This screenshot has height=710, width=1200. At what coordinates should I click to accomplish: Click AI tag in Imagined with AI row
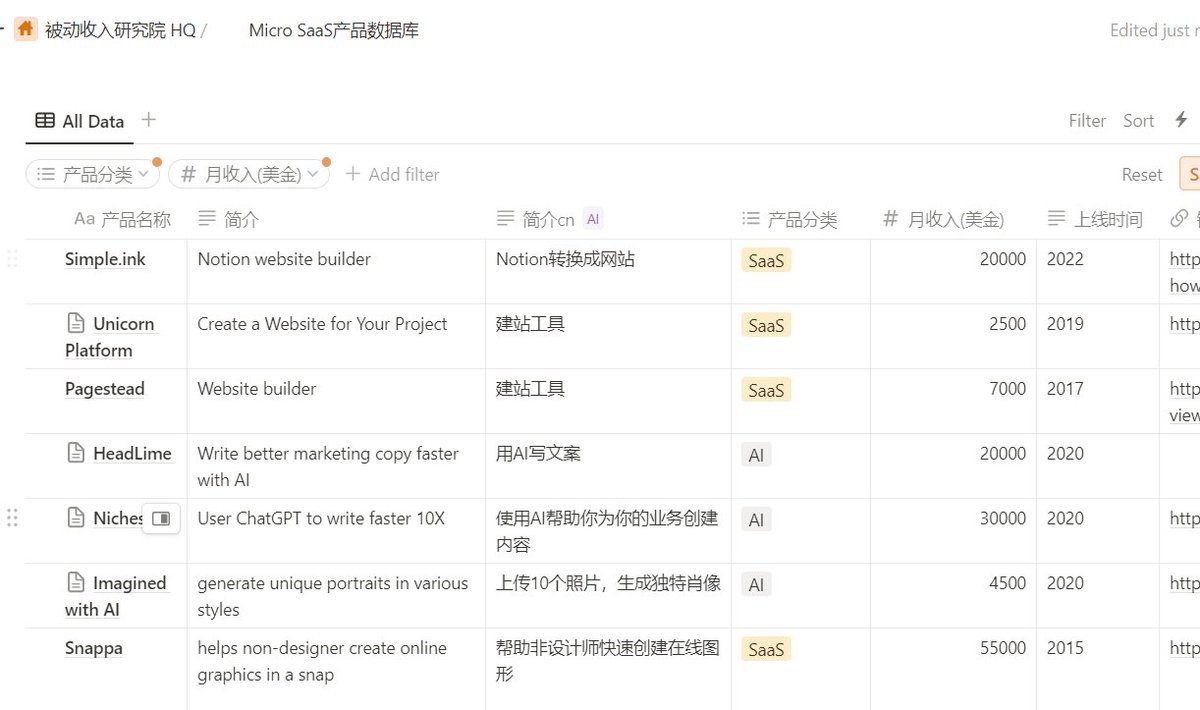756,584
